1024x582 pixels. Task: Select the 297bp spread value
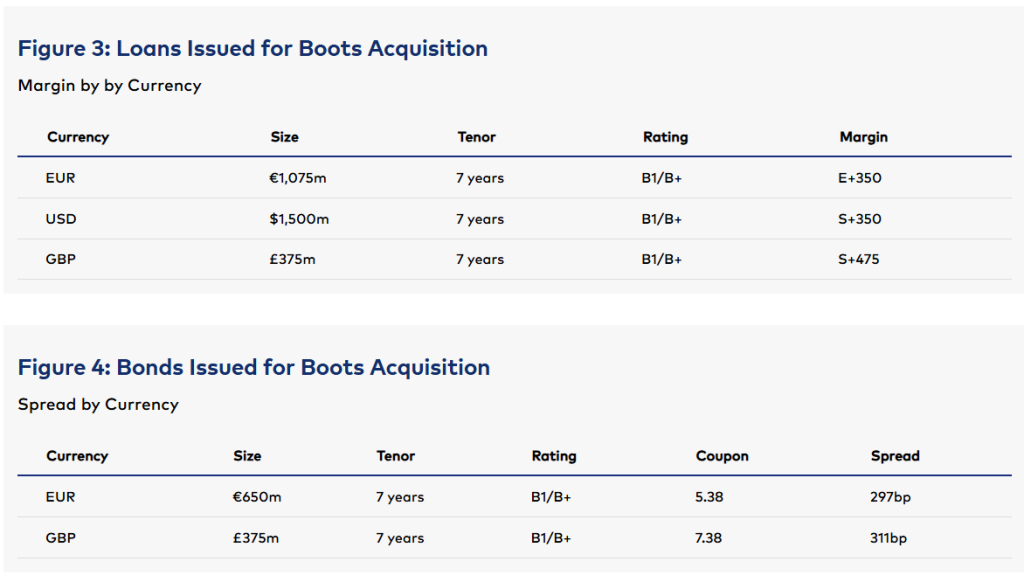[890, 497]
